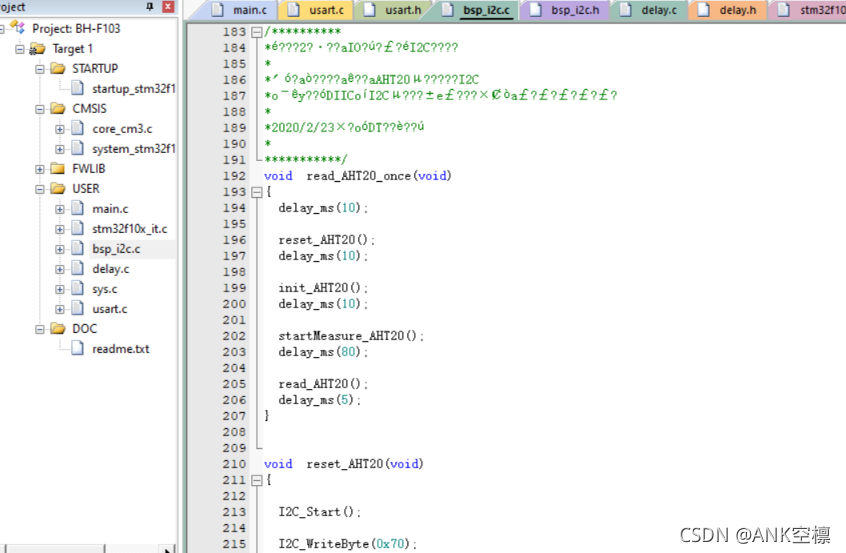Select delay.c in the project tree
The width and height of the screenshot is (846, 553).
pyautogui.click(x=111, y=269)
